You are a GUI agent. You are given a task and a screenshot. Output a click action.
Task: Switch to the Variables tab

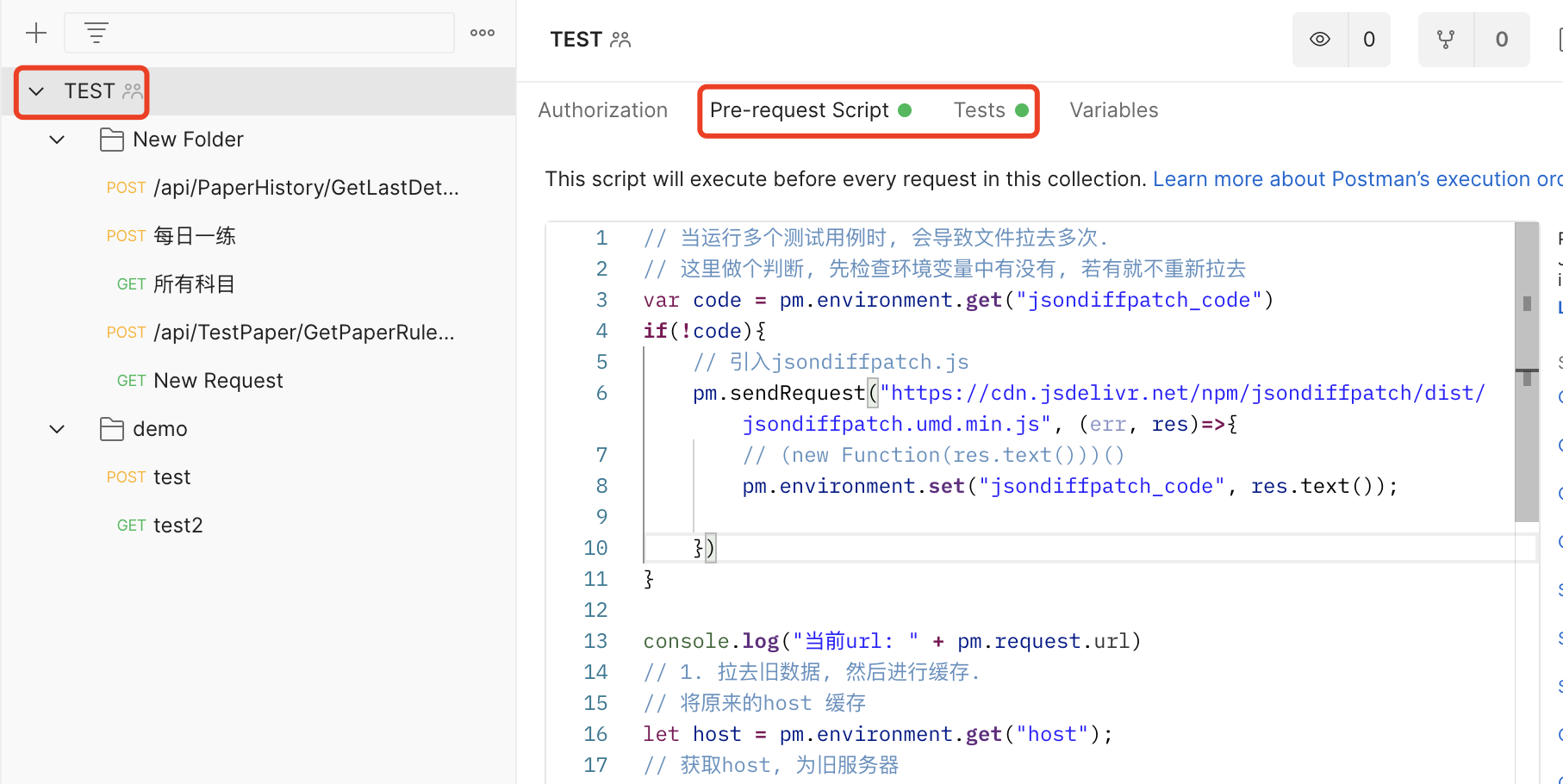(1114, 110)
